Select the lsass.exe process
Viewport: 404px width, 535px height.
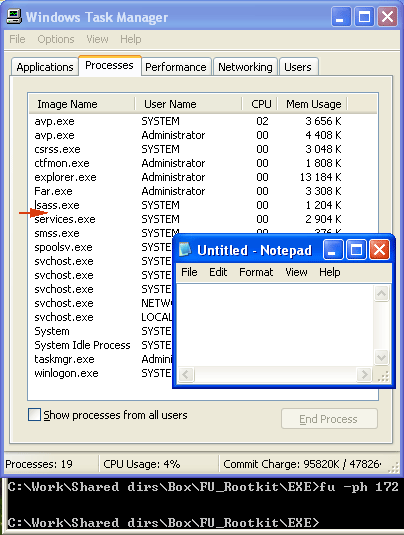203,205
